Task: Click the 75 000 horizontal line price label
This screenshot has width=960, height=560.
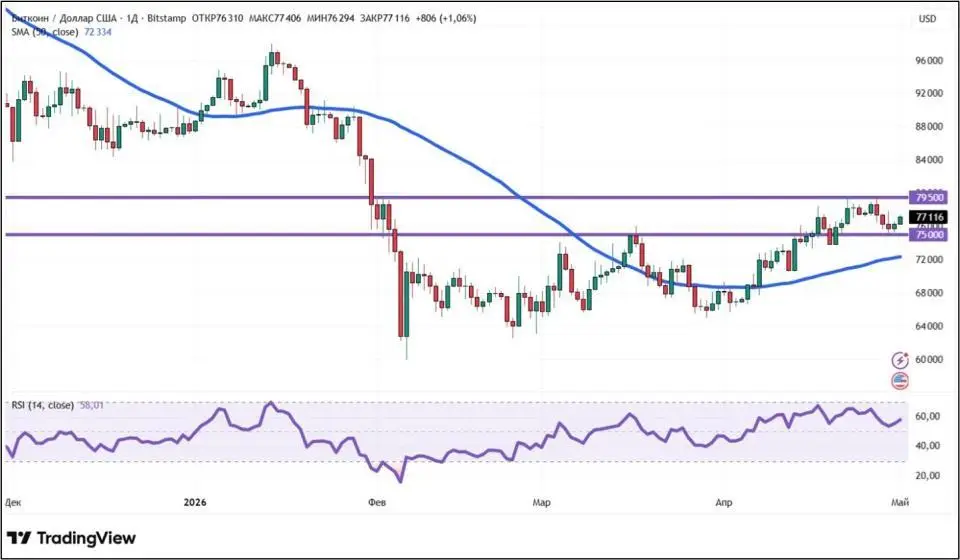Action: [x=929, y=235]
